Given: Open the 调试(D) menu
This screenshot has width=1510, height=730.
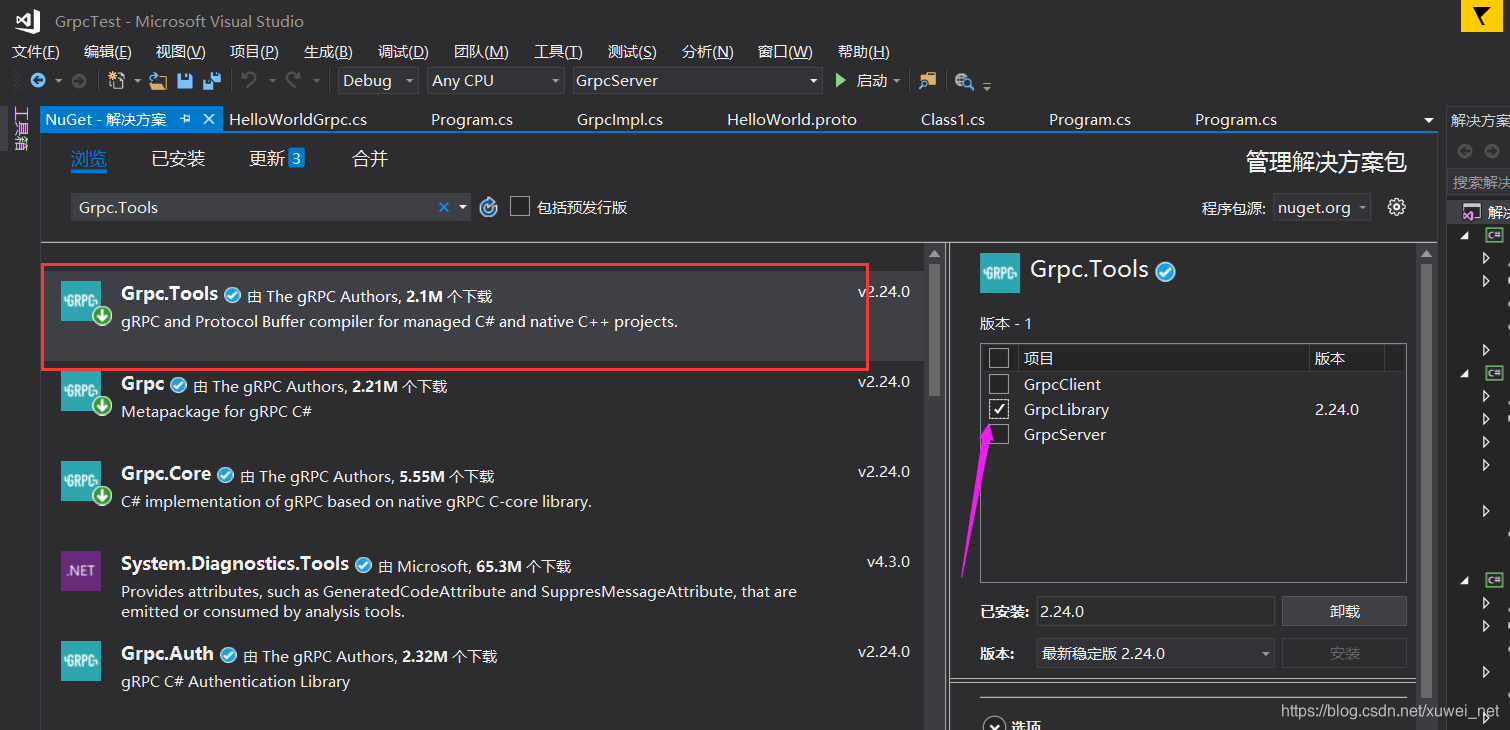Looking at the screenshot, I should point(403,51).
